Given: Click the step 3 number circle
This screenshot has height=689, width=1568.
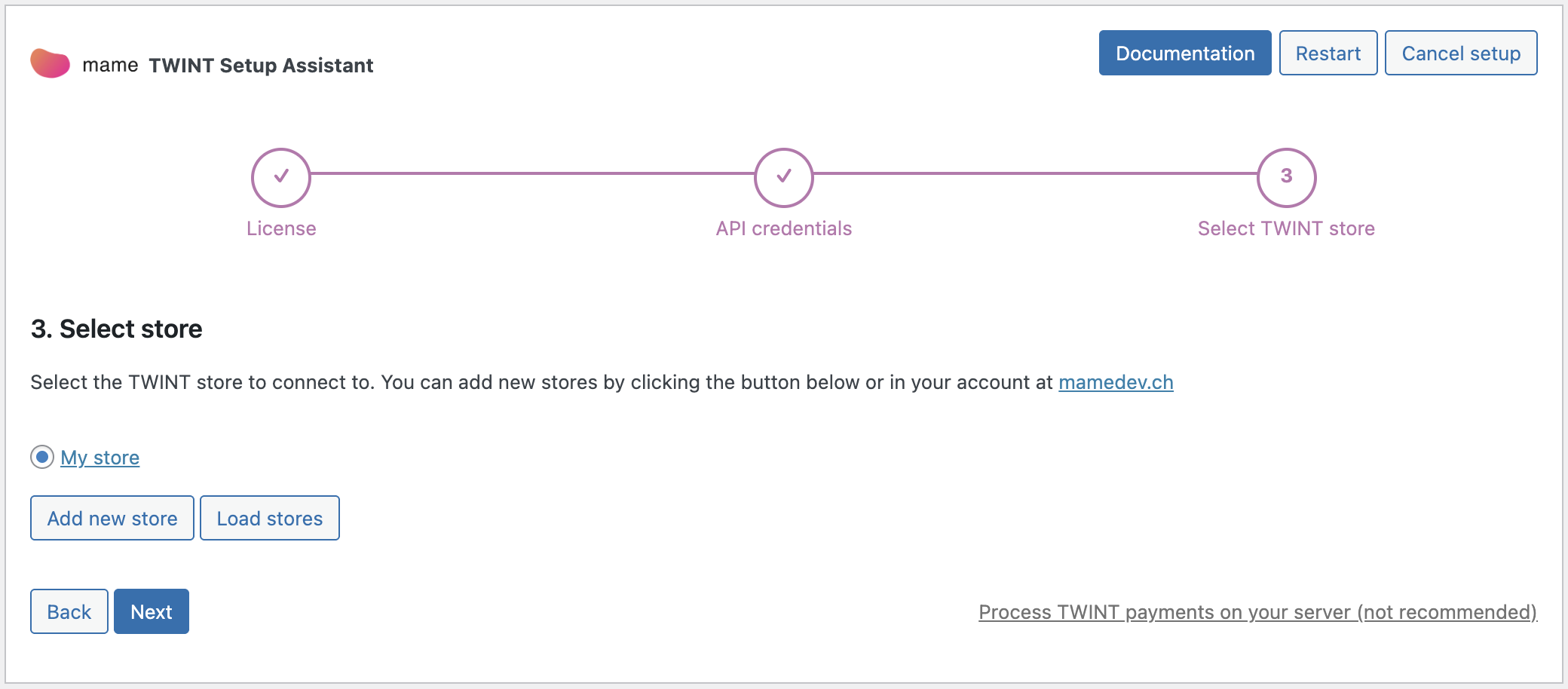Looking at the screenshot, I should [1286, 177].
